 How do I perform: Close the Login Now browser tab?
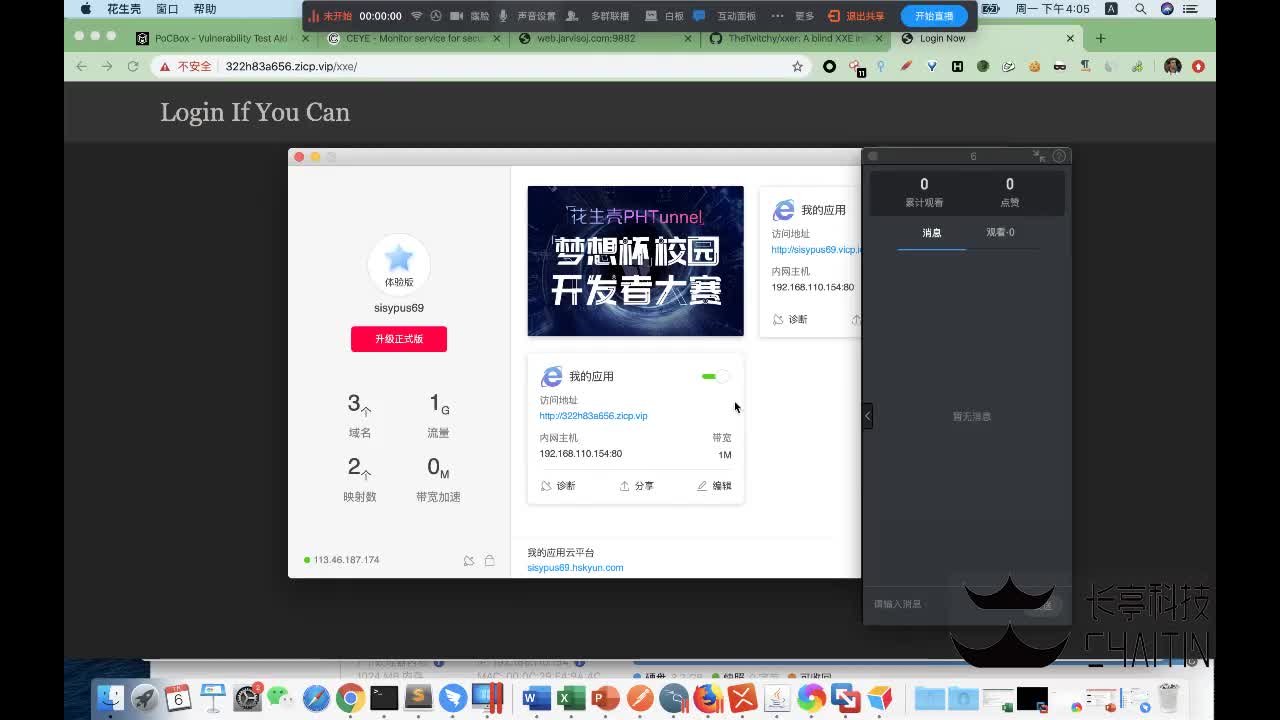1070,38
